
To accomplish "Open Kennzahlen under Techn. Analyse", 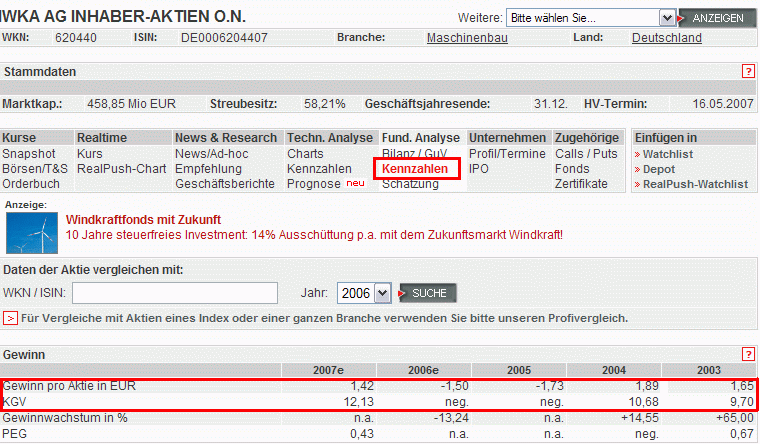I will (319, 169).
